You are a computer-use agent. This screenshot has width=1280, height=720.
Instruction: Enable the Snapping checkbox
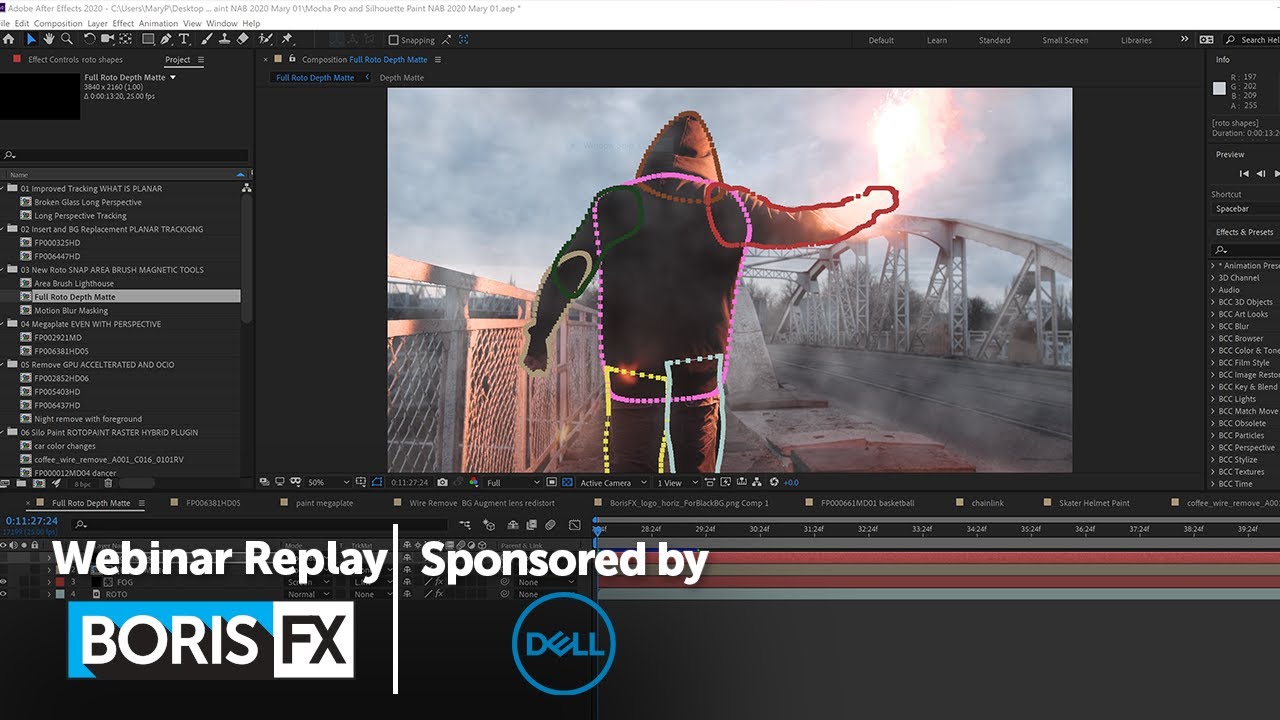394,40
